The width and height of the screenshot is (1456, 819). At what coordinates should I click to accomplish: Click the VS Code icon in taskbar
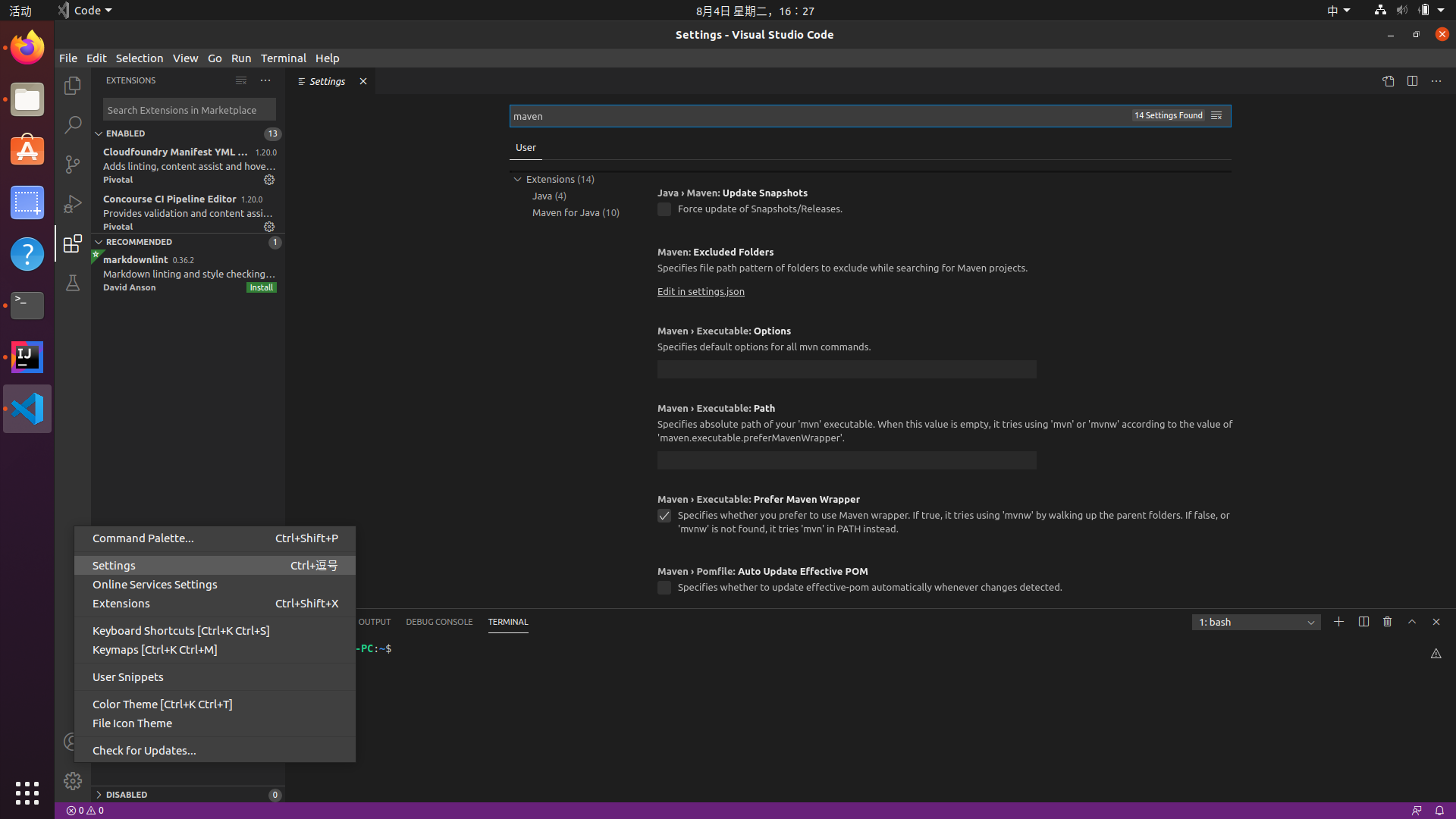pyautogui.click(x=27, y=408)
